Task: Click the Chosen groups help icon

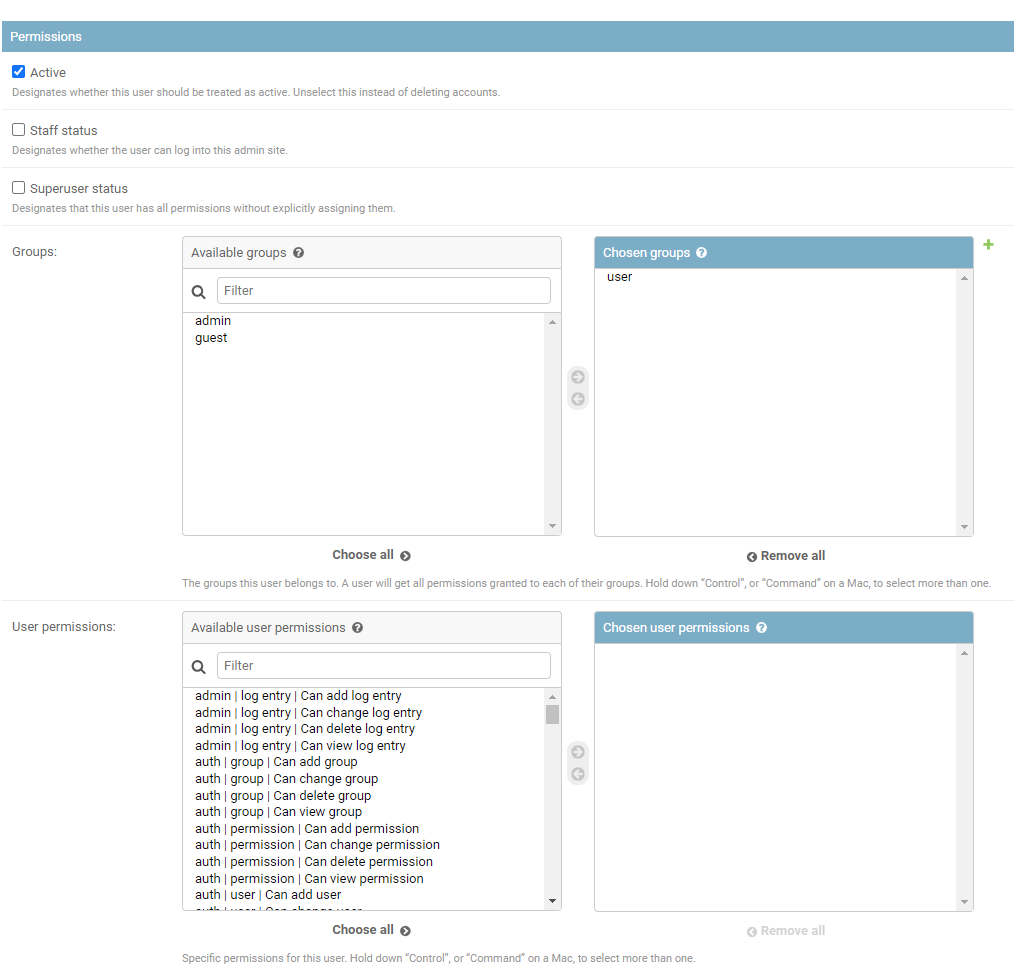Action: [x=702, y=253]
